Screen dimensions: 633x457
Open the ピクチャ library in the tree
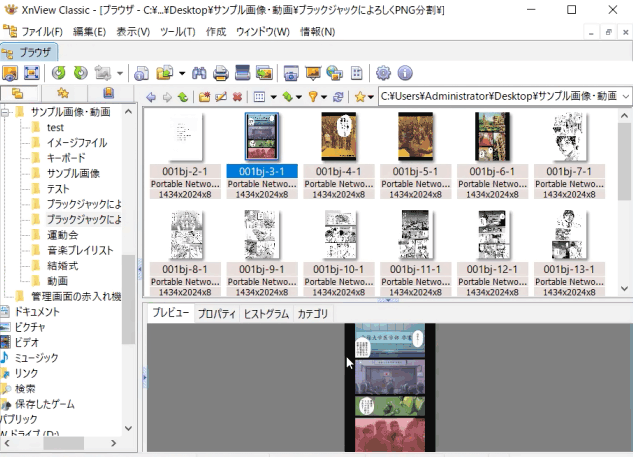click(30, 327)
